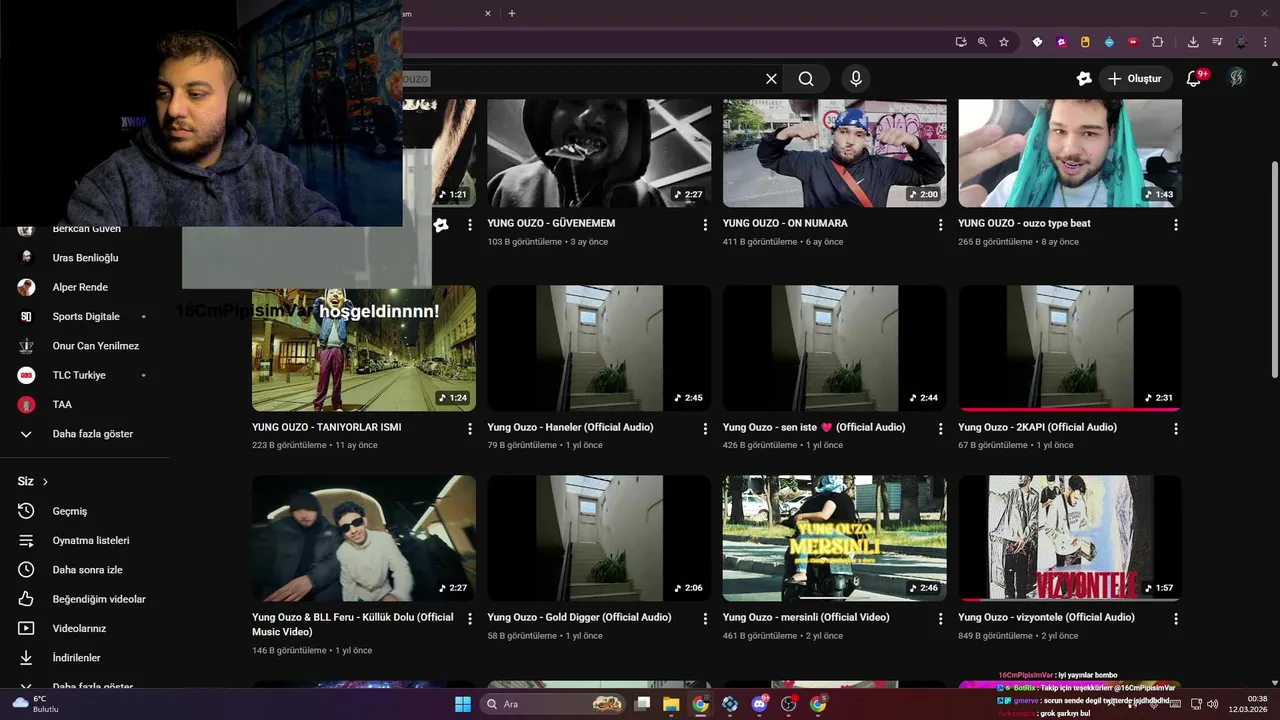
Task: Open options for YUNG OUZO - GÜVENEMEM
Action: (x=705, y=225)
